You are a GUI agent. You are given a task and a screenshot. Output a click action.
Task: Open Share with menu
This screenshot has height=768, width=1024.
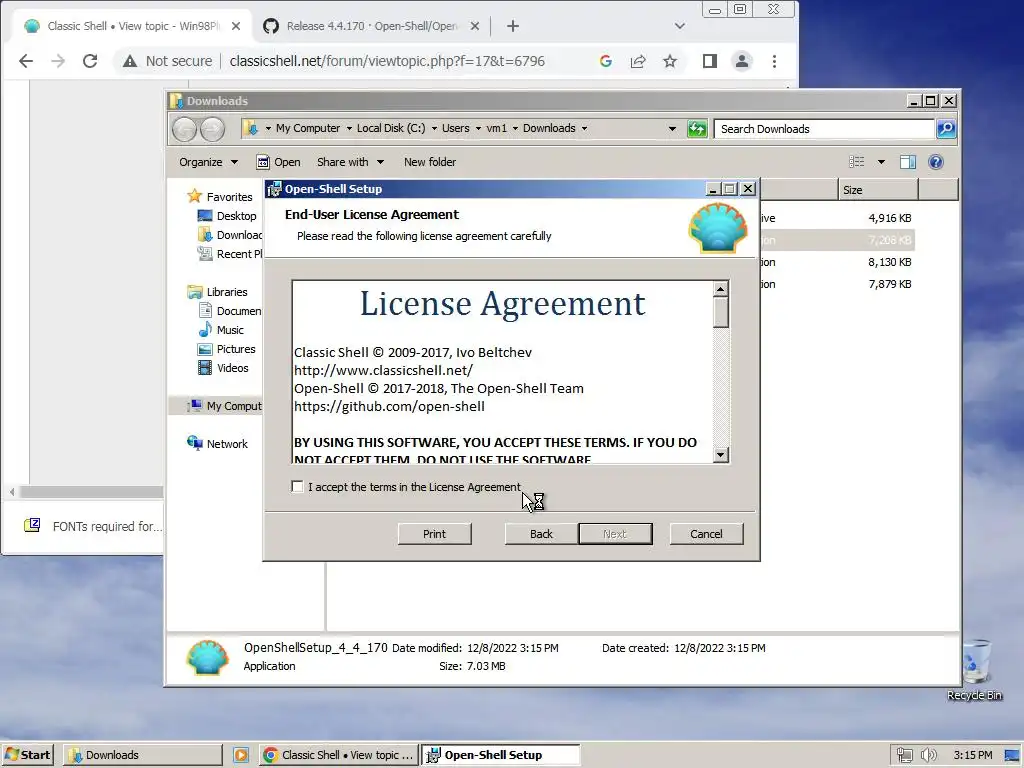[x=350, y=162]
